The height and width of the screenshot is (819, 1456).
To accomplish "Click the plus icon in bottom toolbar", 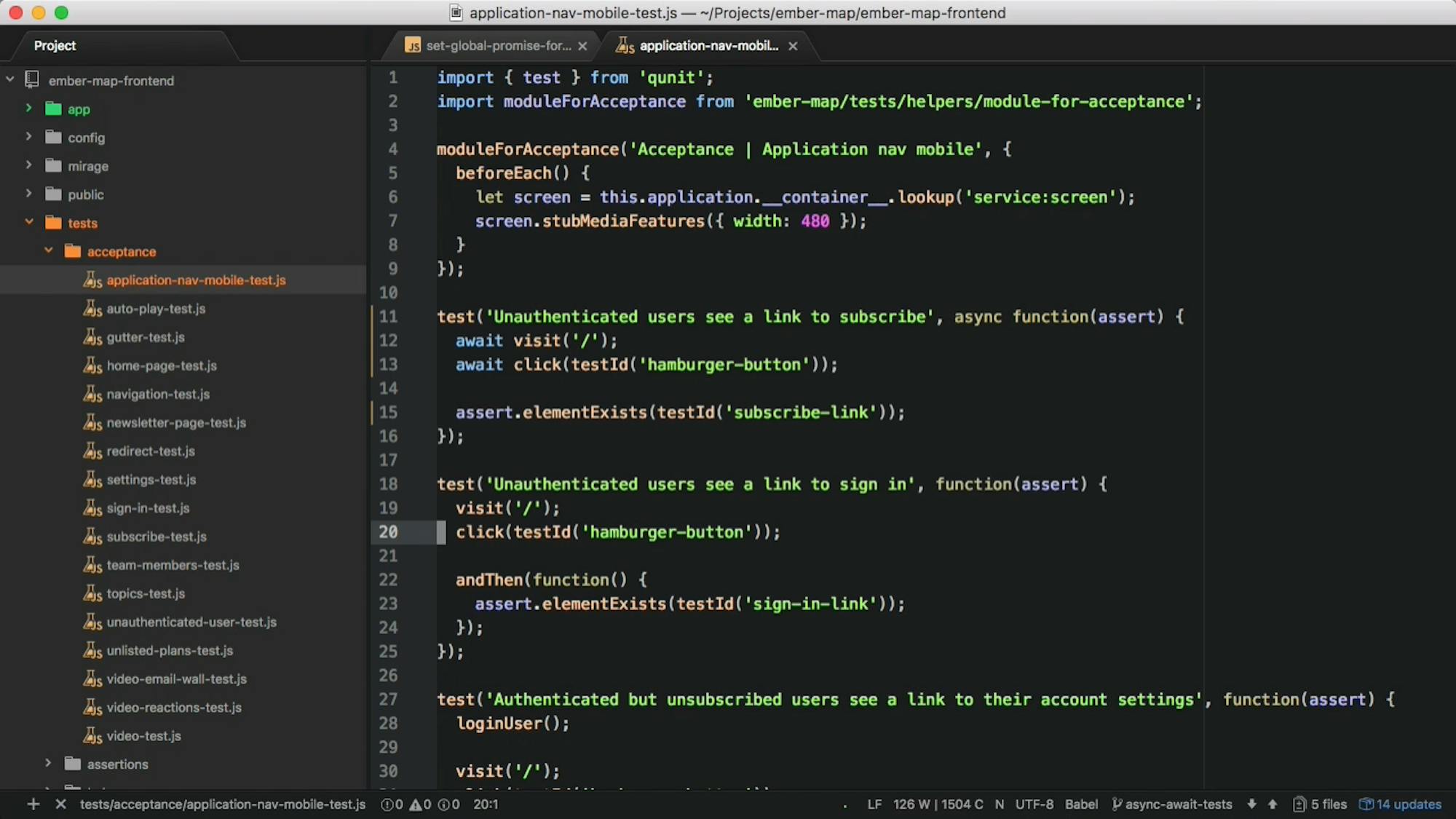I will point(33,804).
